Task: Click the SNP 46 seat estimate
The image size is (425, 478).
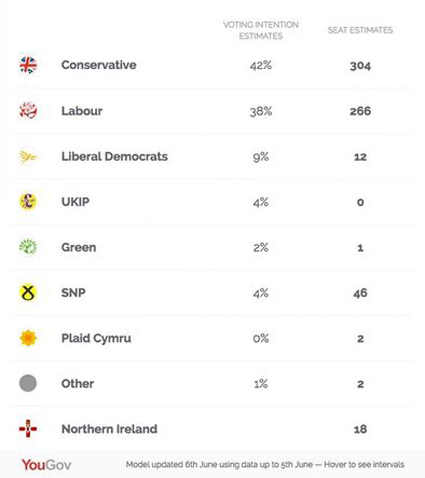Action: coord(360,293)
